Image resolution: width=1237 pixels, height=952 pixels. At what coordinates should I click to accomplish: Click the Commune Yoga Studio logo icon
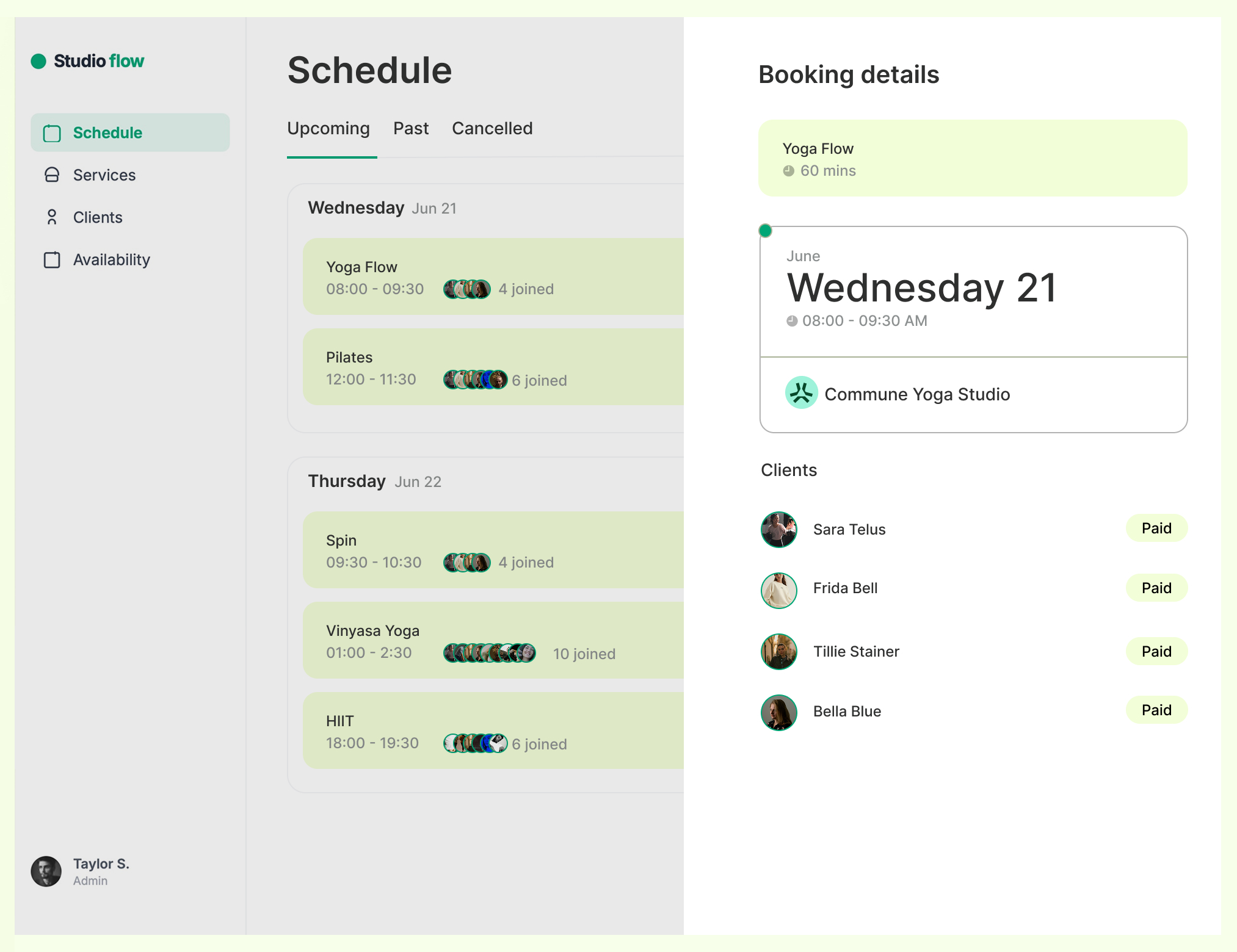801,392
